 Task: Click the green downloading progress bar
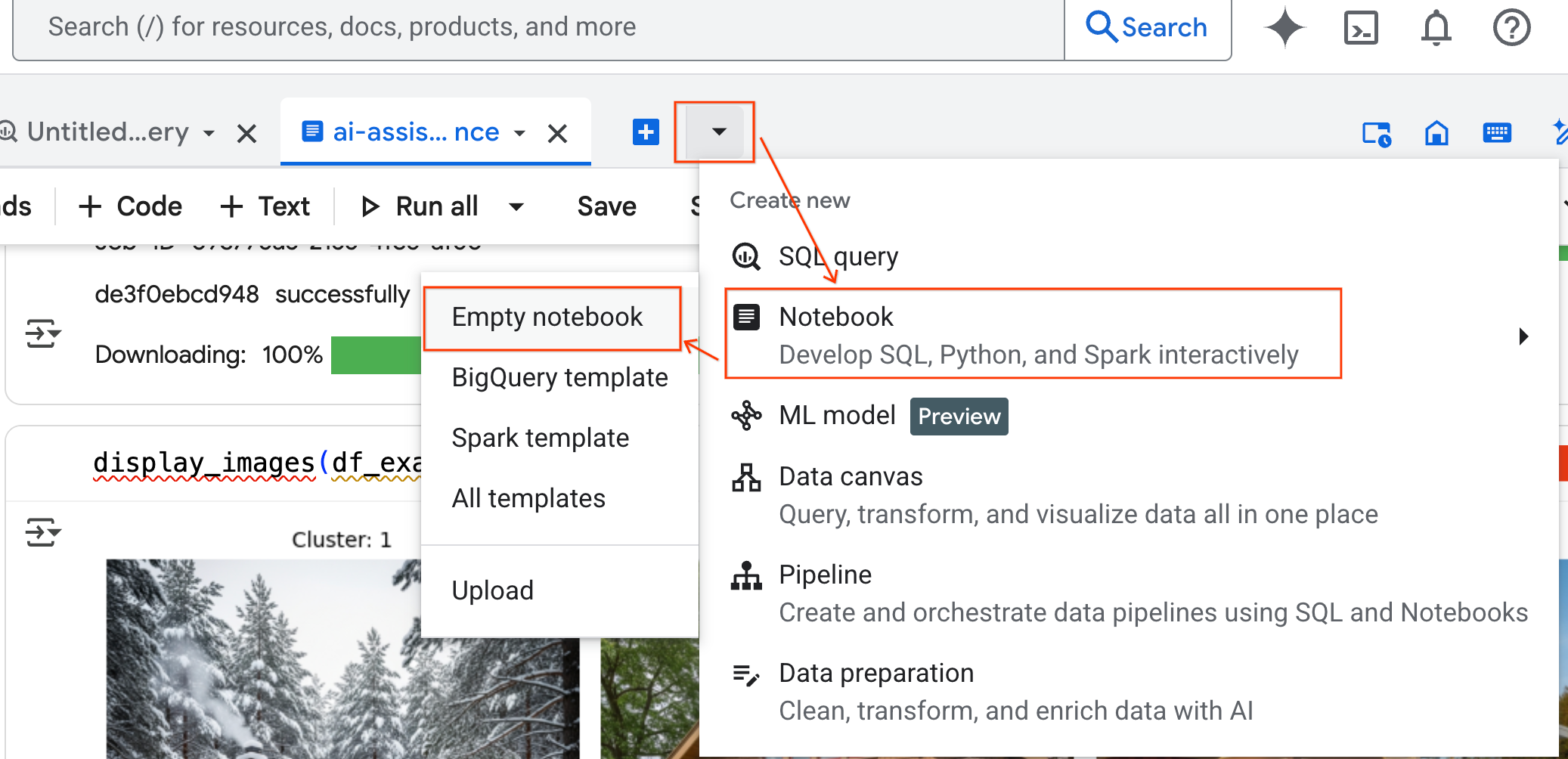point(376,355)
